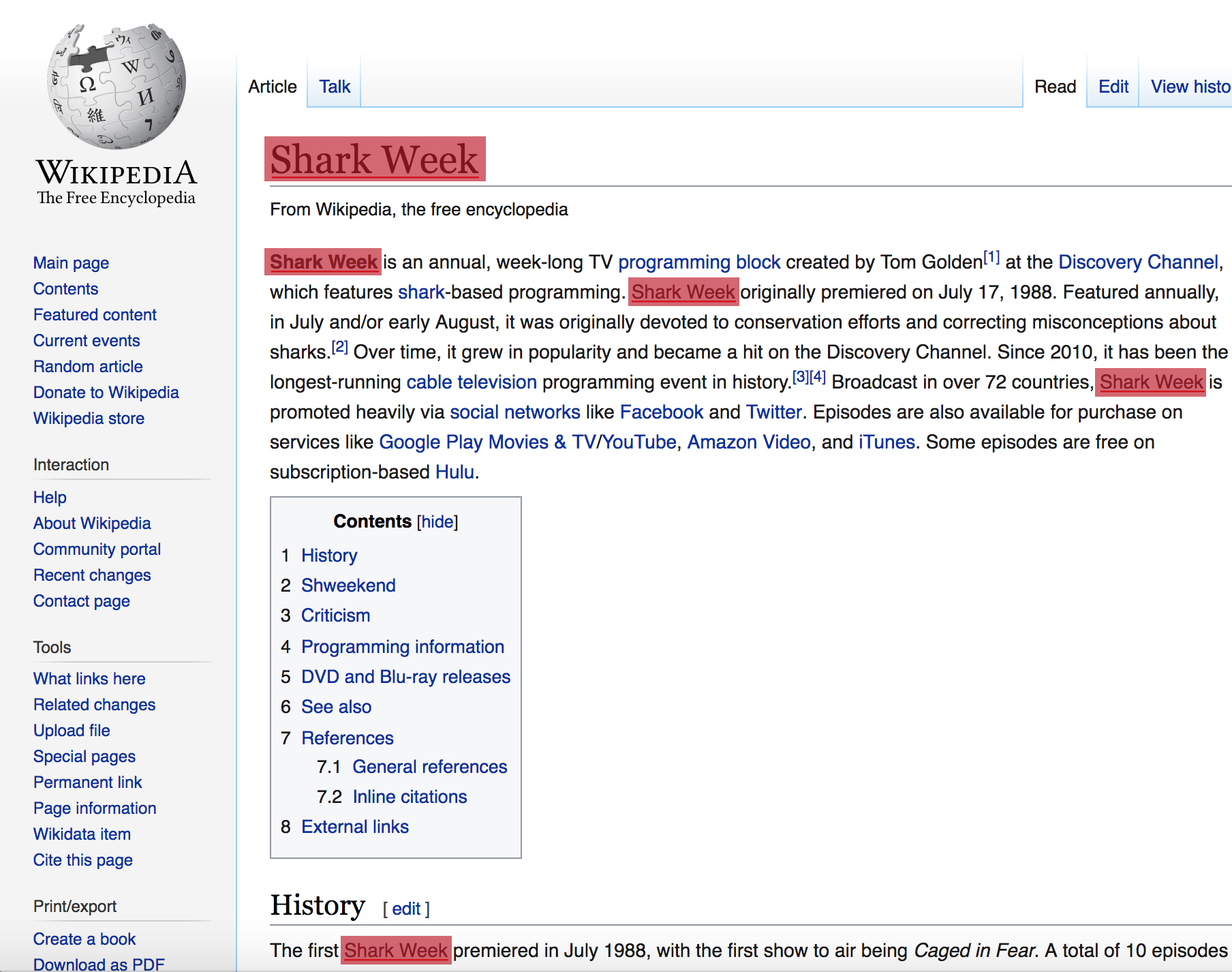Click Create a book link
Viewport: 1232px width, 972px height.
[x=84, y=939]
